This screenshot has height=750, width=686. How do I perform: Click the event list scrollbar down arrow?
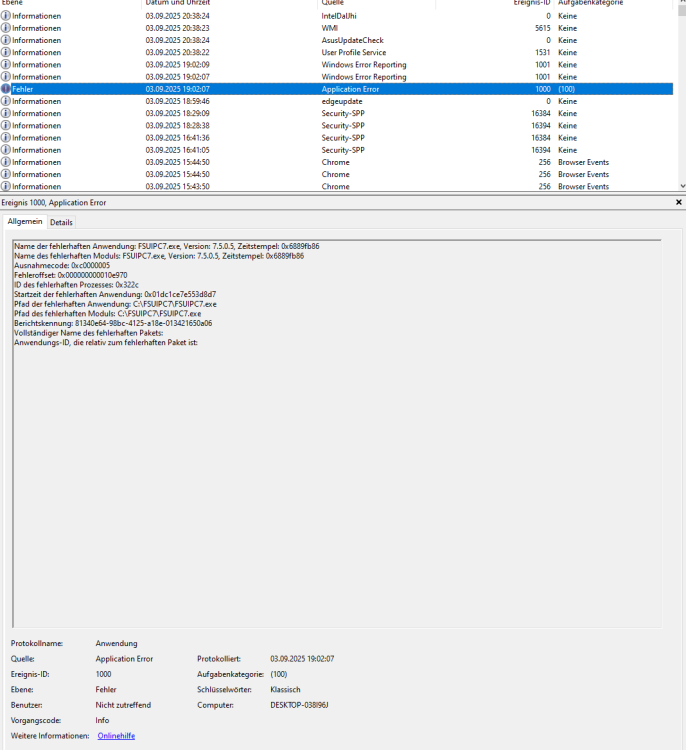point(682,186)
